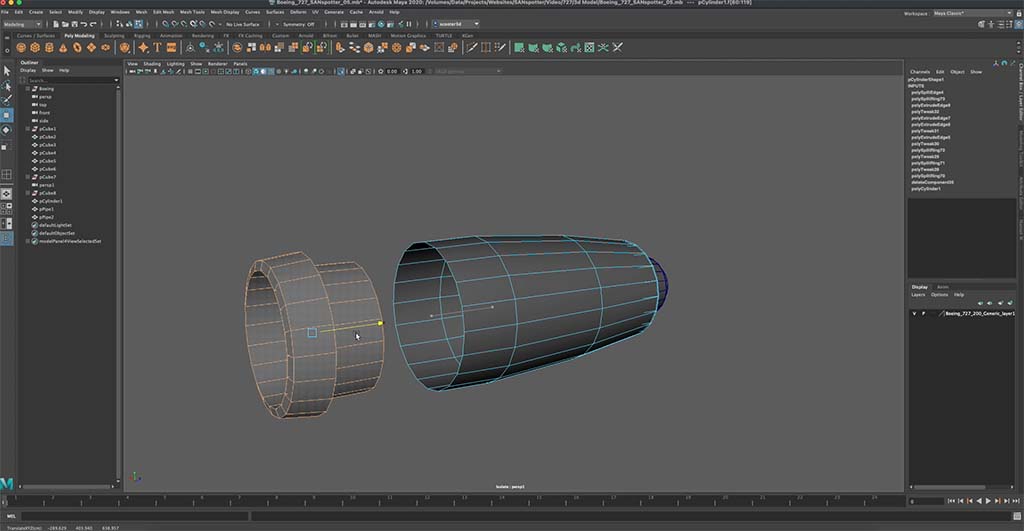Select polyExtrudeEdge7 in channel box inputs
This screenshot has height=531, width=1024.
coord(929,118)
